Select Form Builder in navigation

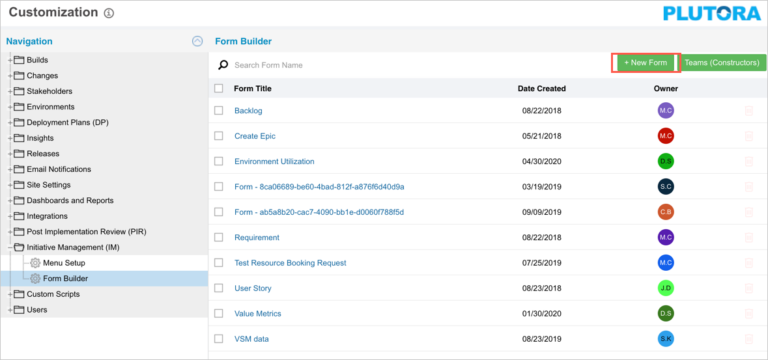(66, 279)
